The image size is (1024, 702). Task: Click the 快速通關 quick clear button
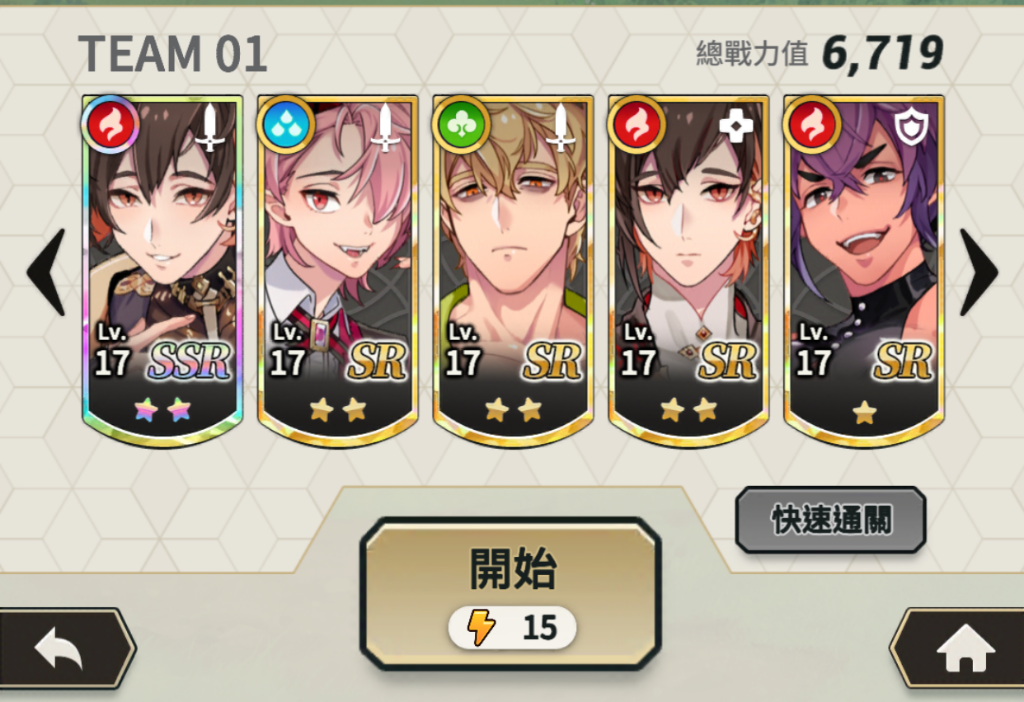point(831,520)
